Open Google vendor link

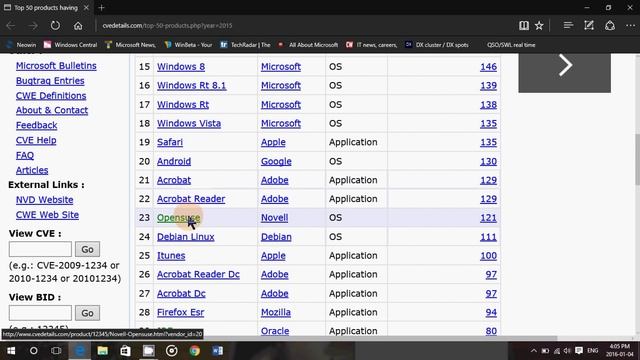(x=276, y=161)
